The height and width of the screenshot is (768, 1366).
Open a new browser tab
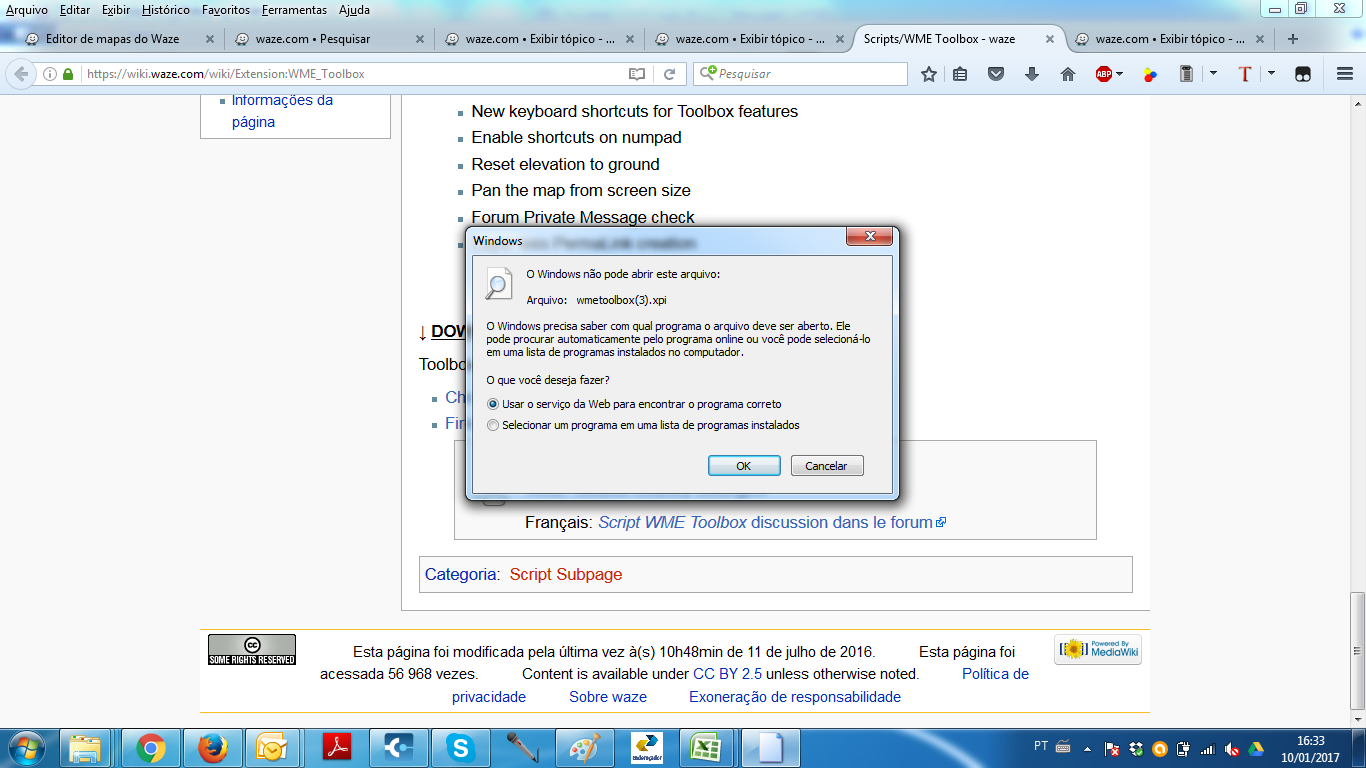(1293, 39)
